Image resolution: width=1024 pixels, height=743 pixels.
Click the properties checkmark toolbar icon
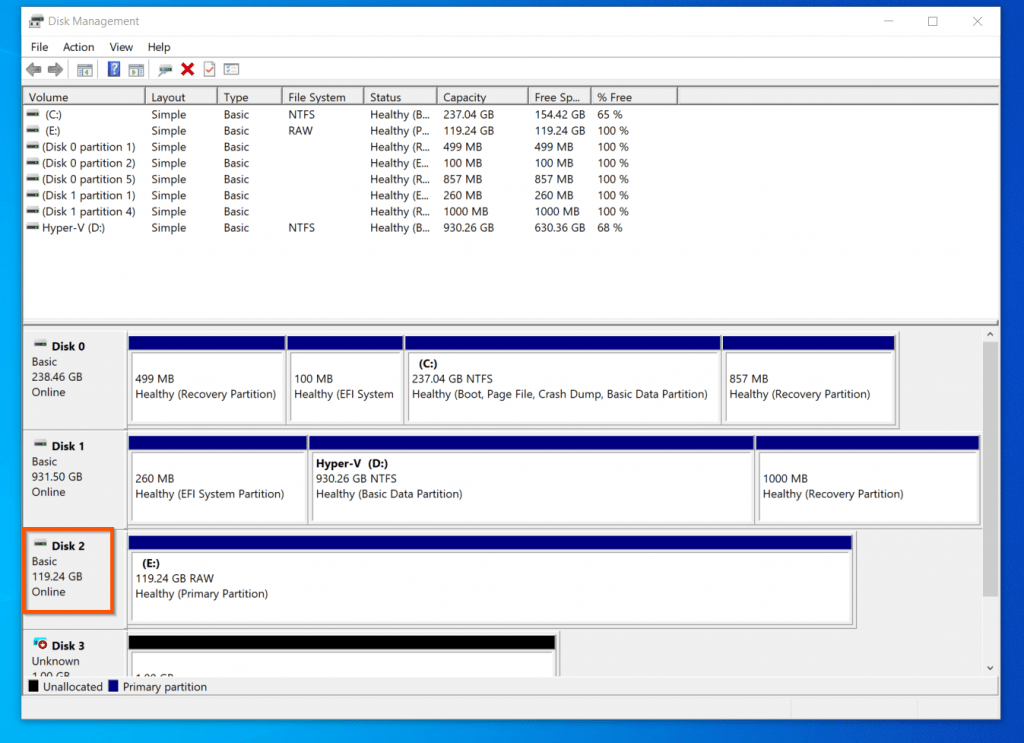pyautogui.click(x=210, y=69)
